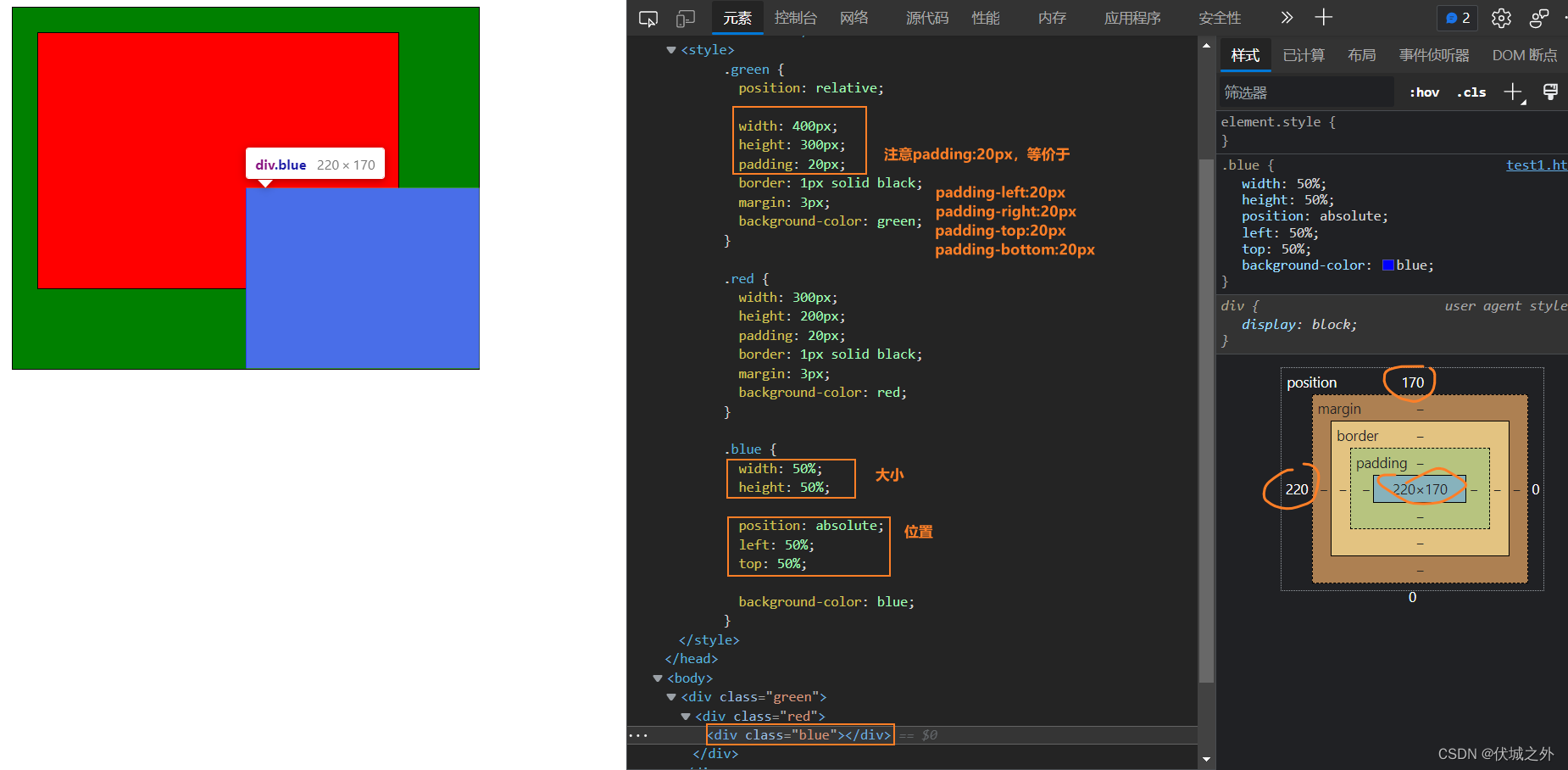Click the blue div in page preview
This screenshot has height=770, width=1568.
[x=362, y=277]
